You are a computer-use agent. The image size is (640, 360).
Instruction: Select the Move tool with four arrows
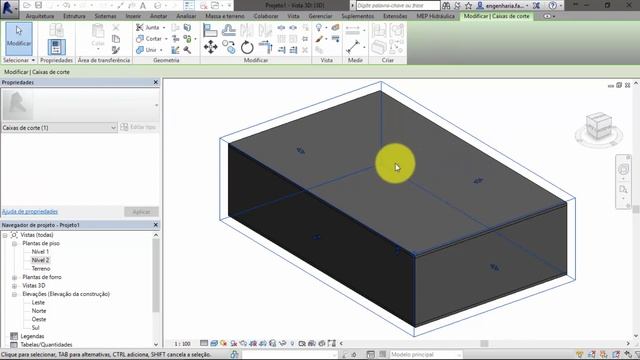(x=211, y=47)
